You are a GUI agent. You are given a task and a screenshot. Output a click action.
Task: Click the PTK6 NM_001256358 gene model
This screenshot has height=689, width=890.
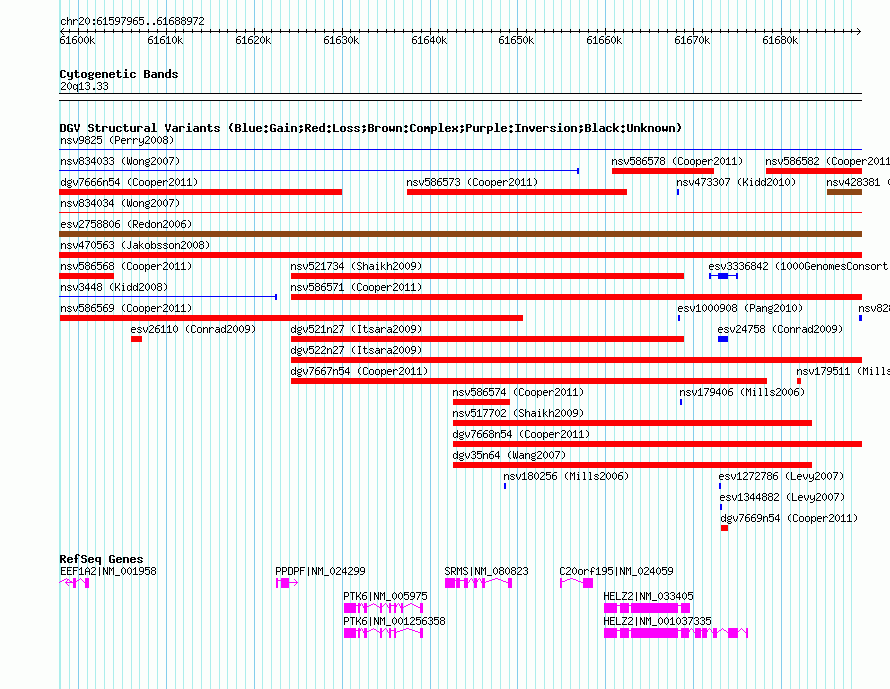click(383, 633)
